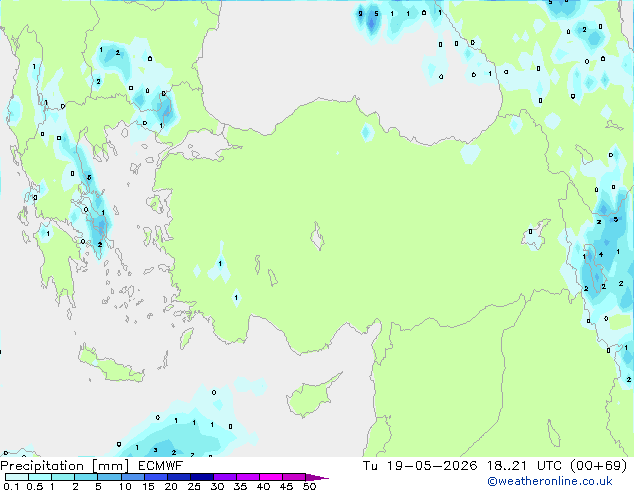Click the legend value '25'
The image size is (634, 490).
point(194,486)
